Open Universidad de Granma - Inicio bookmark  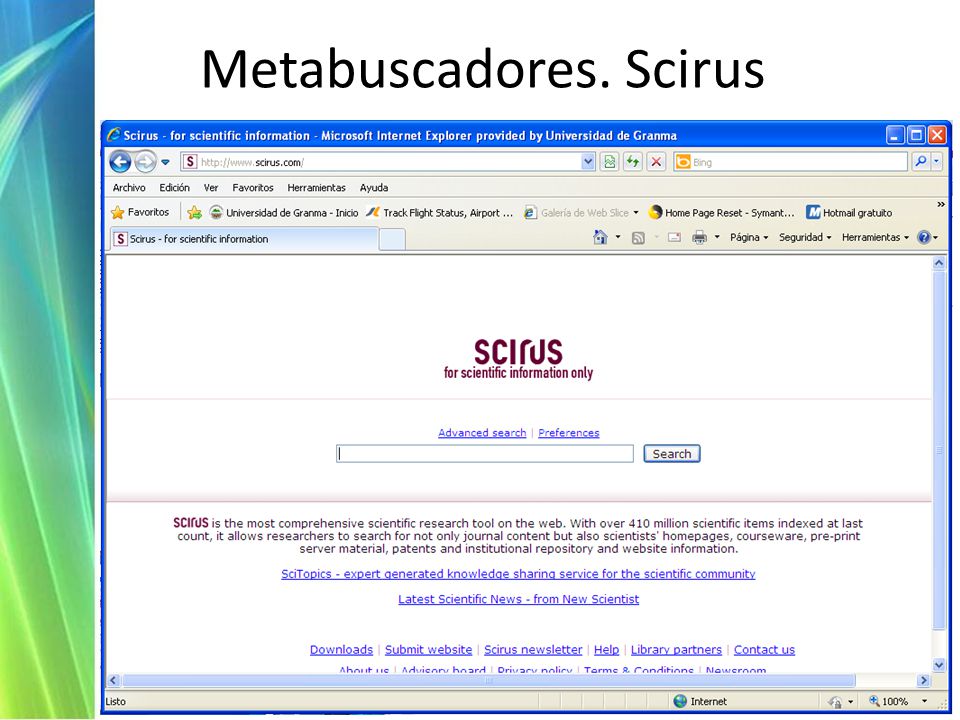coord(284,212)
